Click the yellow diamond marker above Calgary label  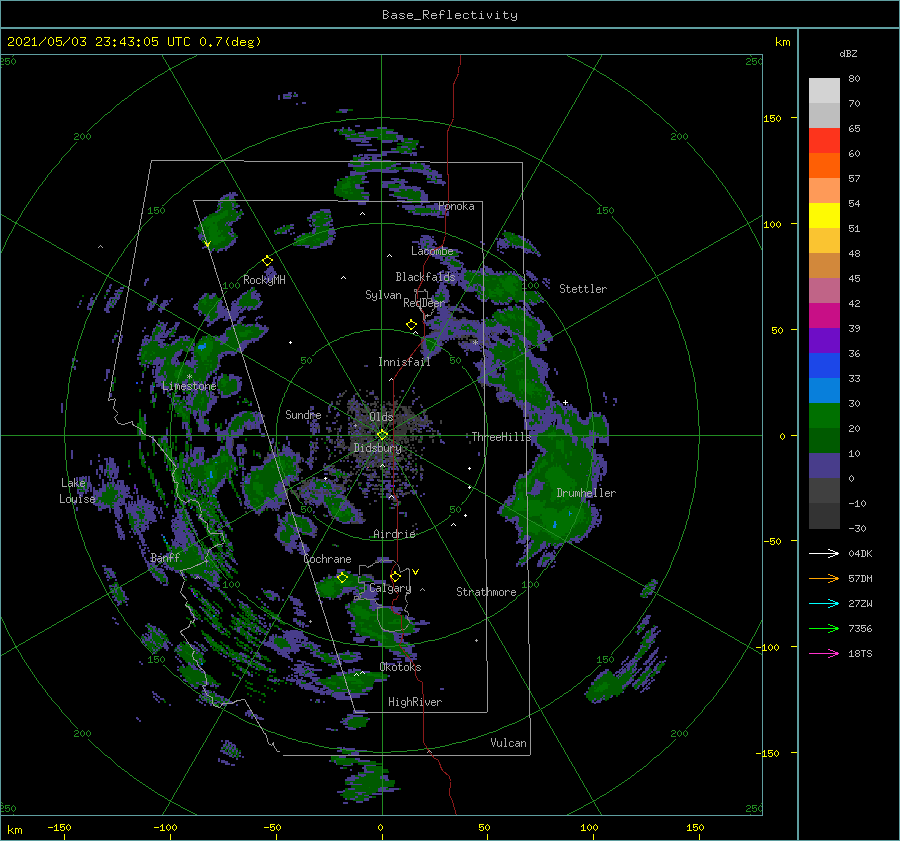[x=395, y=576]
